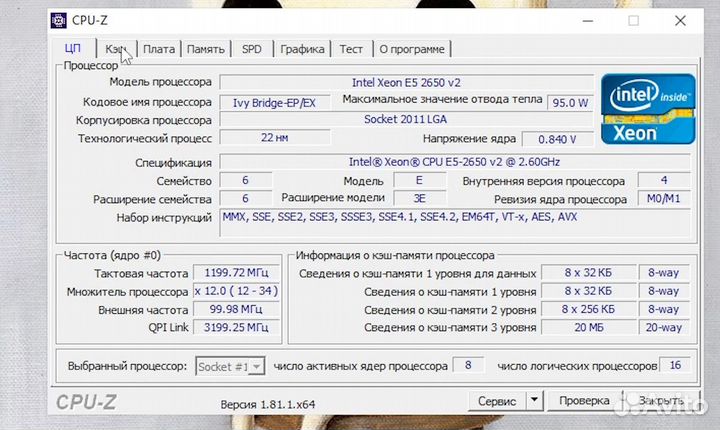Click the Модель value E
720x430 pixels.
coord(419,181)
